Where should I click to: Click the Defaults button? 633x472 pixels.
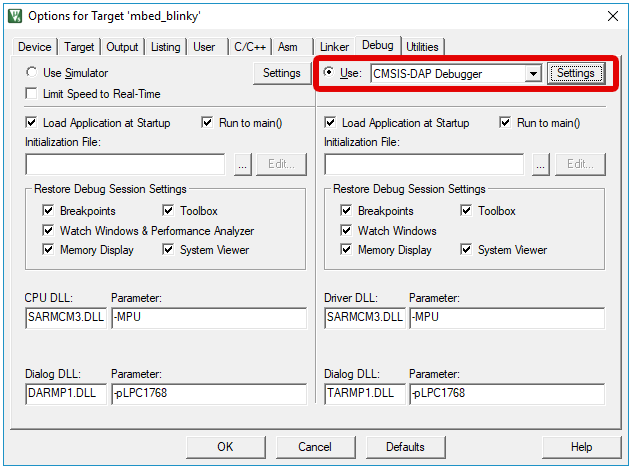coord(405,447)
